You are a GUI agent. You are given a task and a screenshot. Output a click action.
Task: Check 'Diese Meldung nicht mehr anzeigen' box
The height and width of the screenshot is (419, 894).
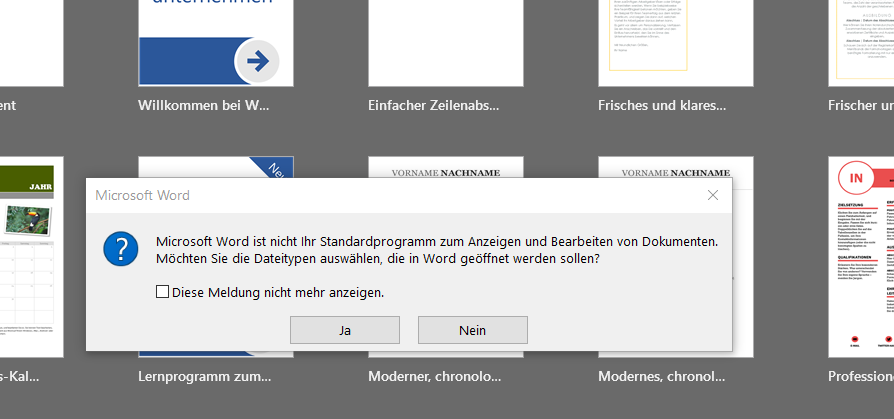162,292
